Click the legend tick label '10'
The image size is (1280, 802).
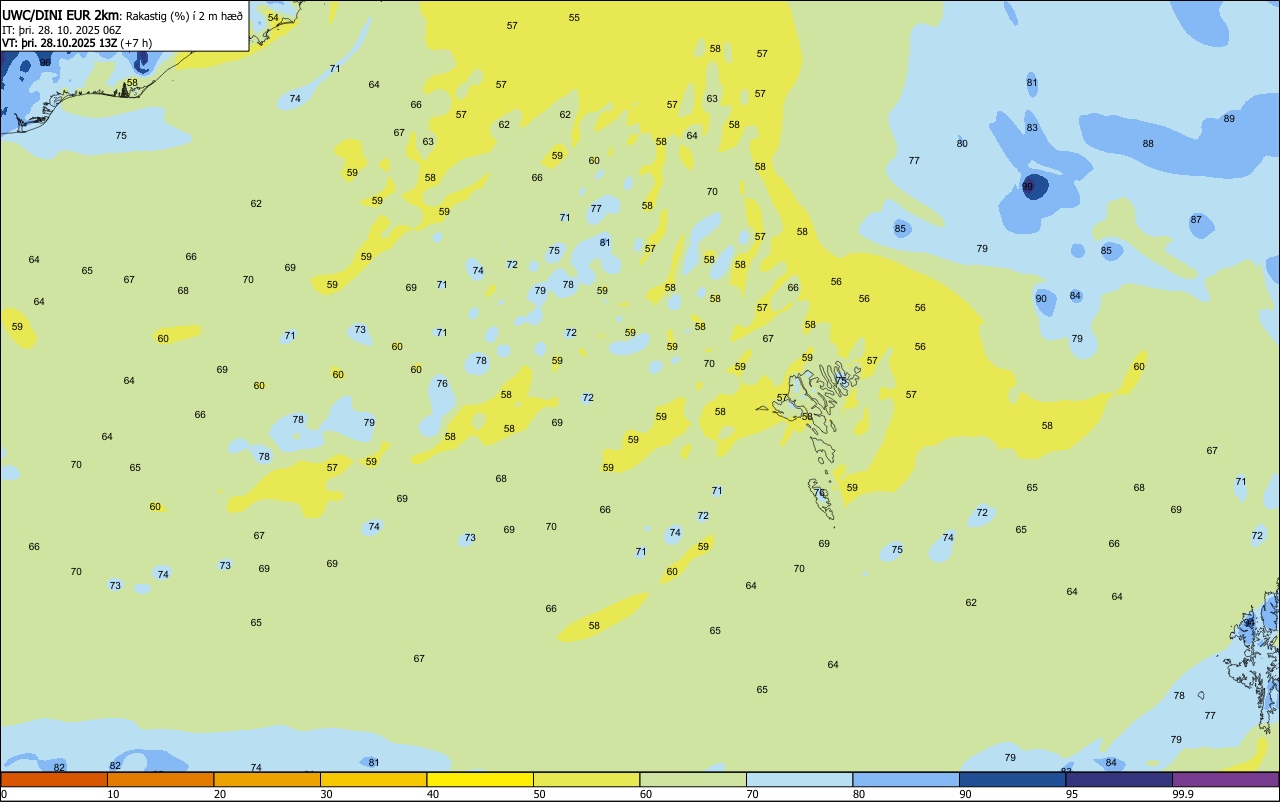(x=113, y=794)
